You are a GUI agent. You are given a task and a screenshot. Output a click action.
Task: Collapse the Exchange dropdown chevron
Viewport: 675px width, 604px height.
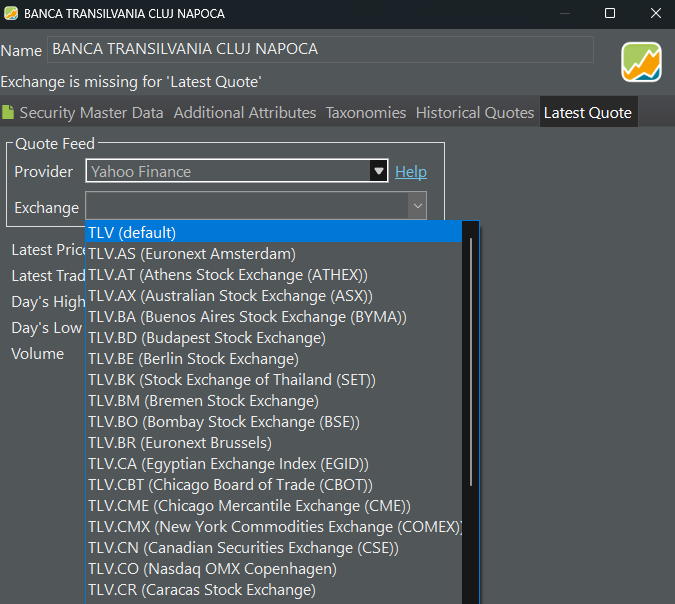click(417, 206)
